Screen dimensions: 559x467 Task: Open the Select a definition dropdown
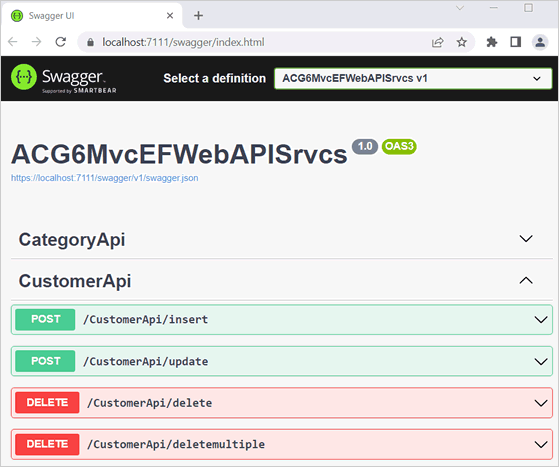413,78
